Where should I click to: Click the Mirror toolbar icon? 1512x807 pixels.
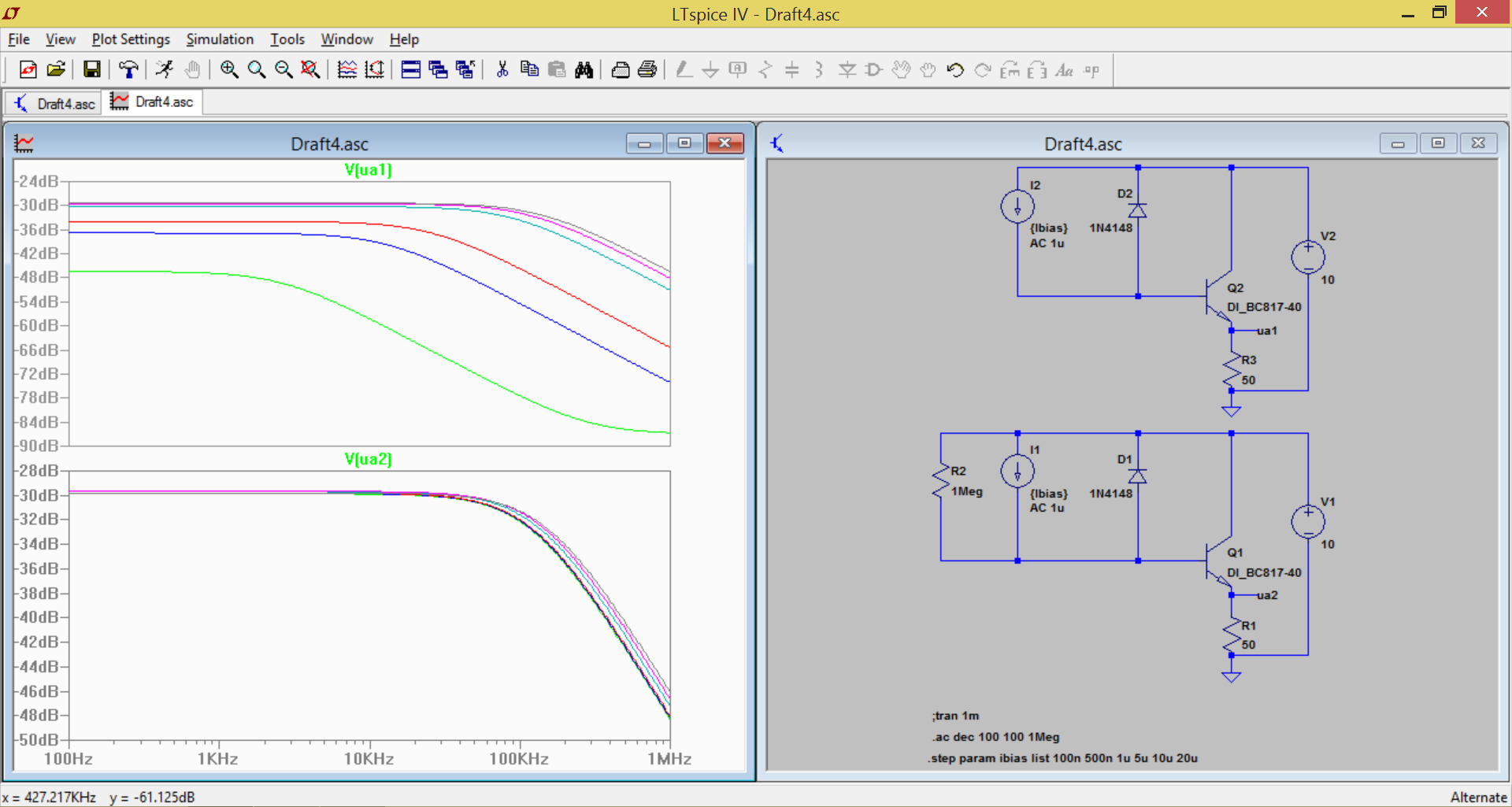pyautogui.click(x=1037, y=70)
